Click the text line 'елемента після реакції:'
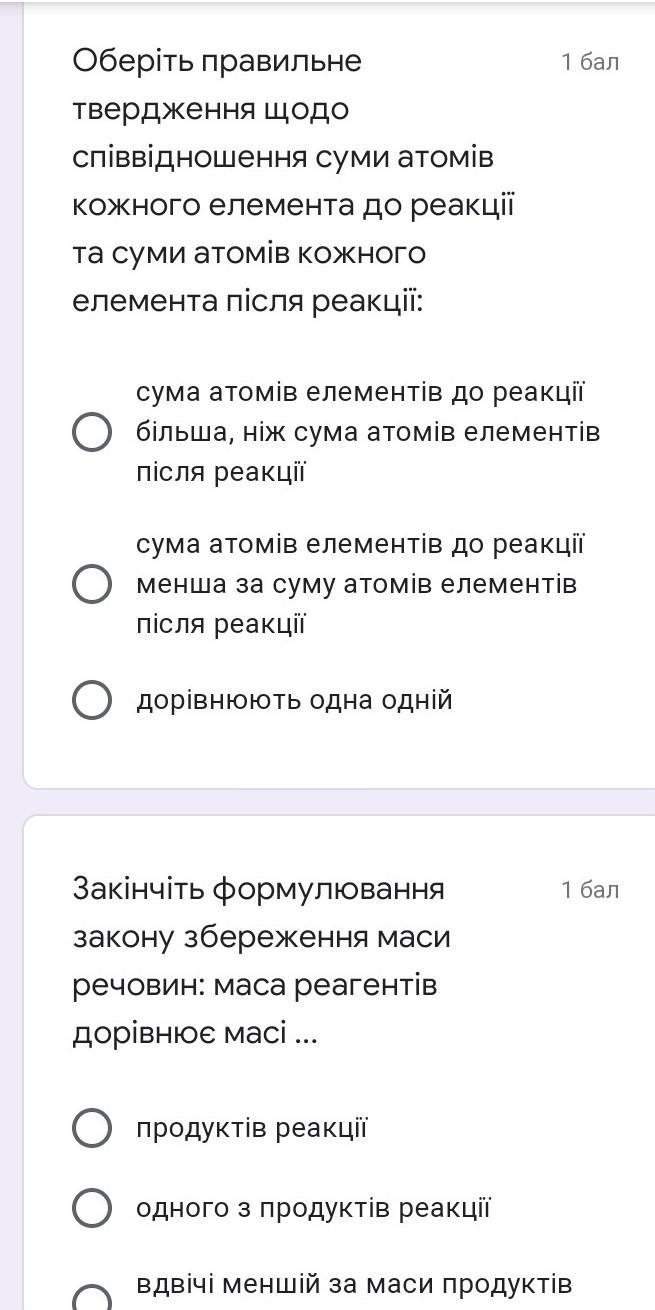Viewport: 655px width, 1310px height. click(248, 301)
